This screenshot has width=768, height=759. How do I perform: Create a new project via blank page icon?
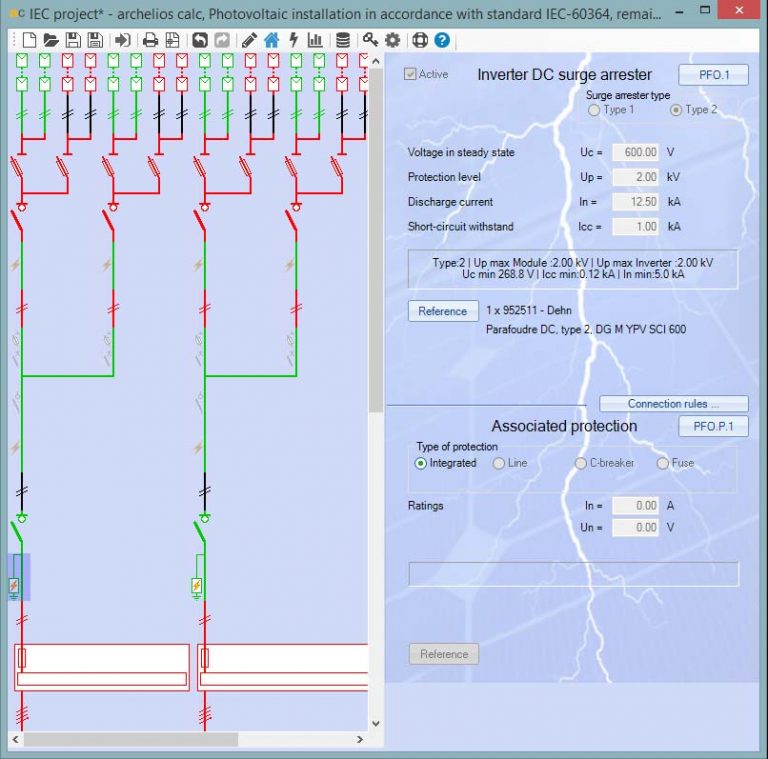[x=29, y=40]
